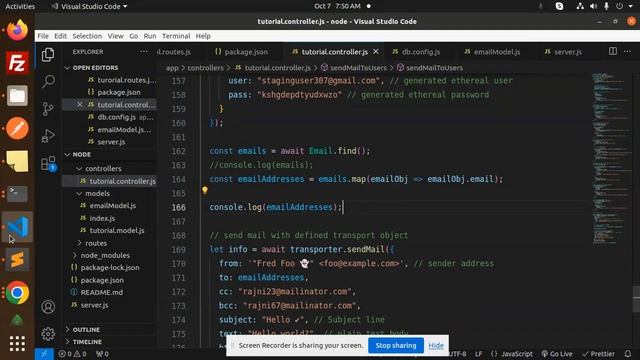Click line number 169 in gutter

click(x=179, y=249)
